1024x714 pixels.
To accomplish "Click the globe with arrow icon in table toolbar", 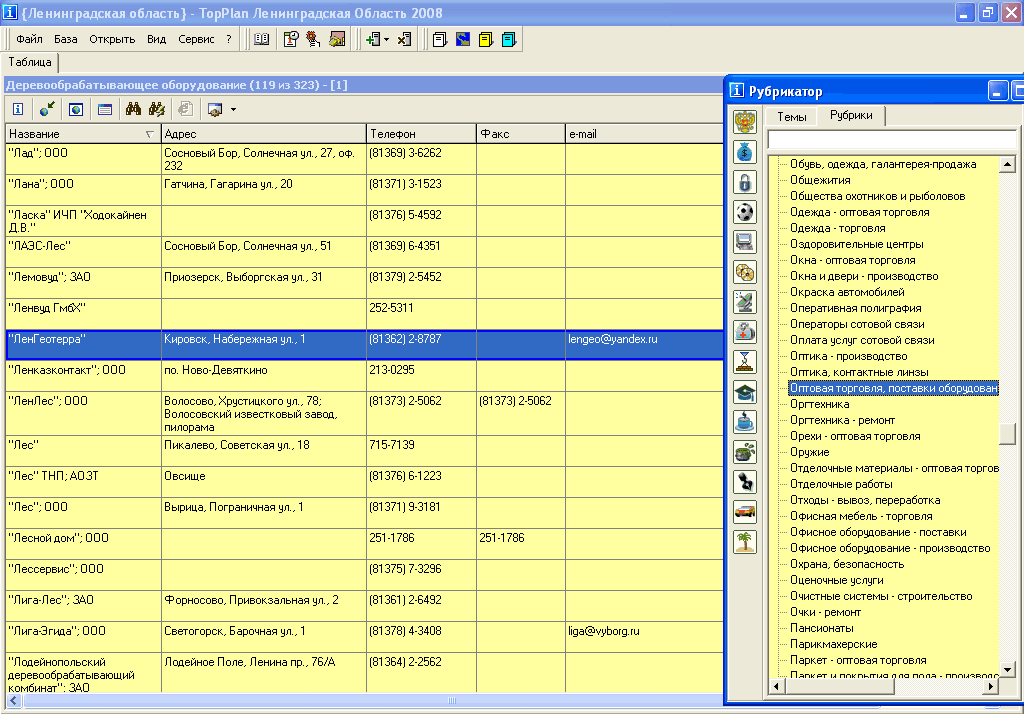I will click(47, 109).
